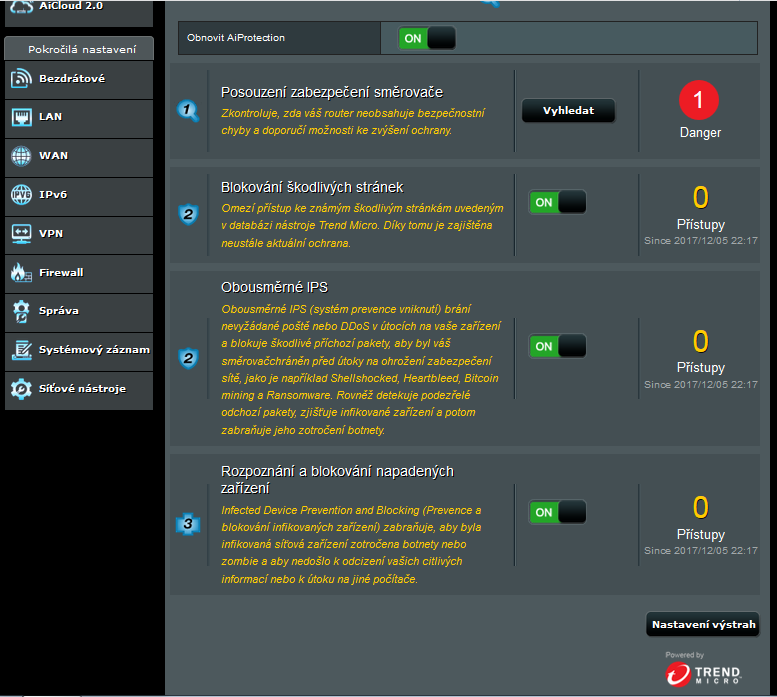Screen dimensions: 777x697
Task: Open the Firewall menu entry
Action: point(79,272)
